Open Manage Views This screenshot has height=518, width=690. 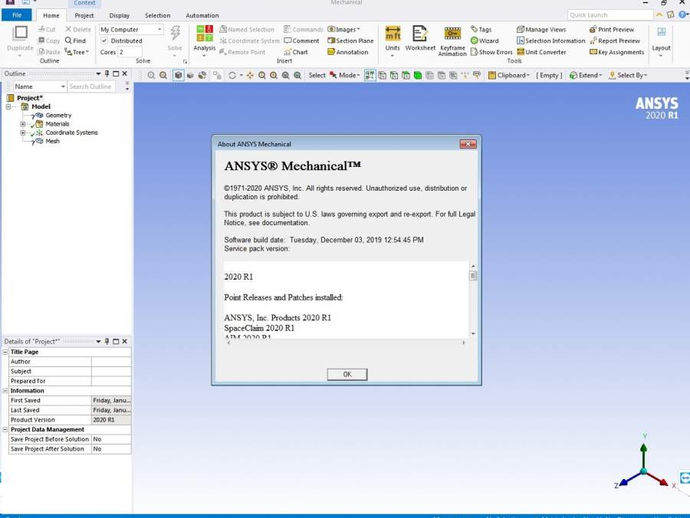pyautogui.click(x=541, y=29)
